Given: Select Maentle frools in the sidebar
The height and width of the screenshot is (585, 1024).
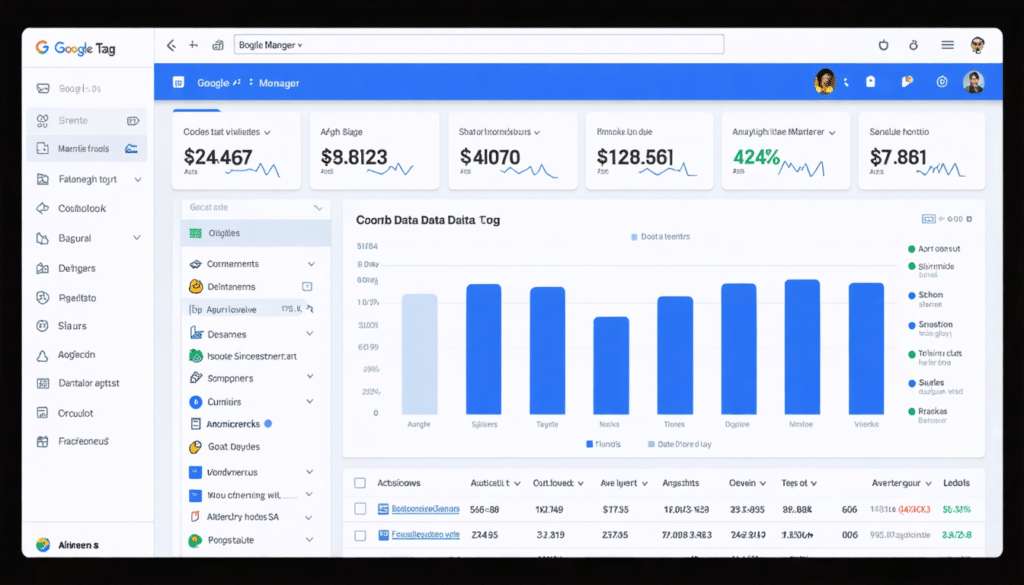Looking at the screenshot, I should point(87,149).
